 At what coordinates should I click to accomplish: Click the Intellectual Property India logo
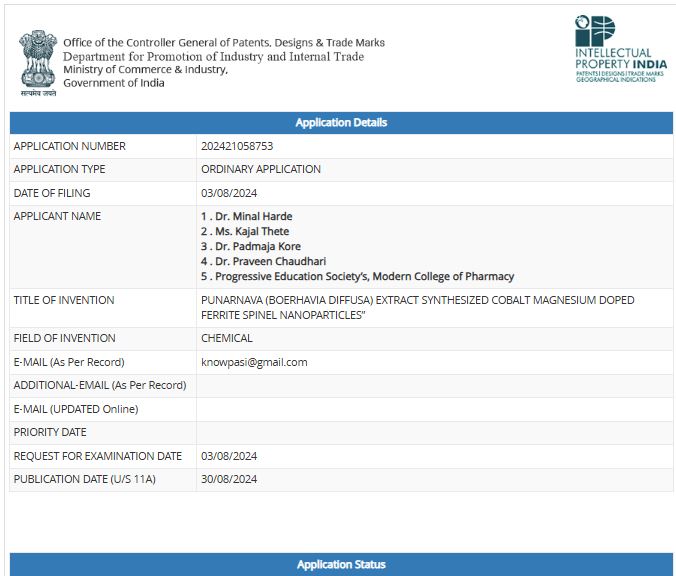[x=621, y=49]
